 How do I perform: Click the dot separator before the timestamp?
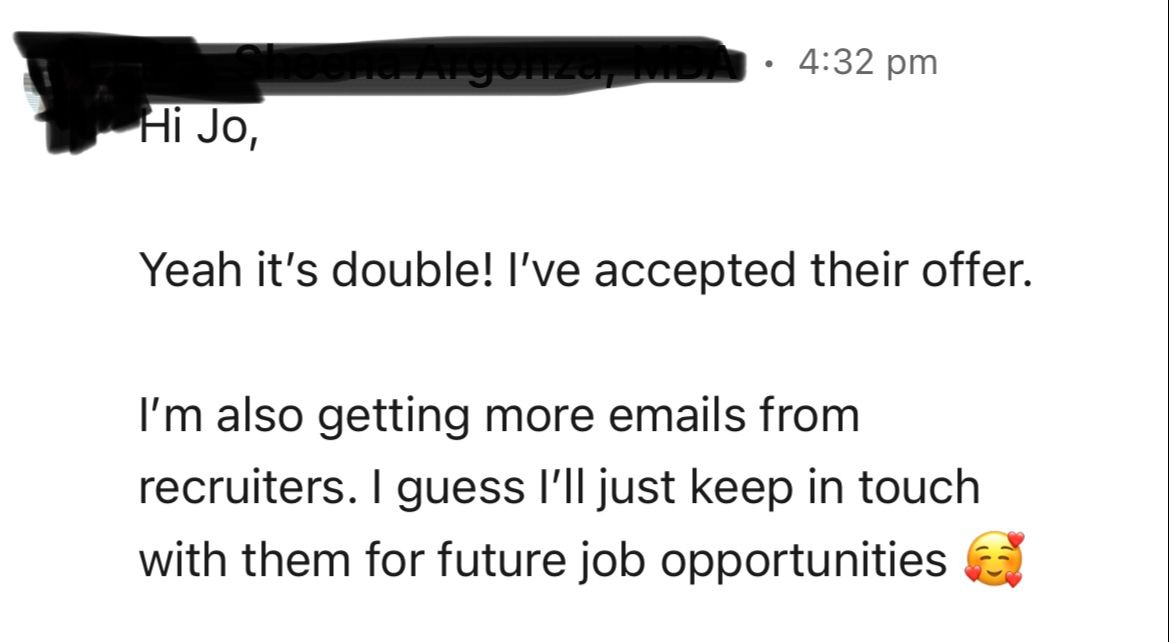(768, 63)
